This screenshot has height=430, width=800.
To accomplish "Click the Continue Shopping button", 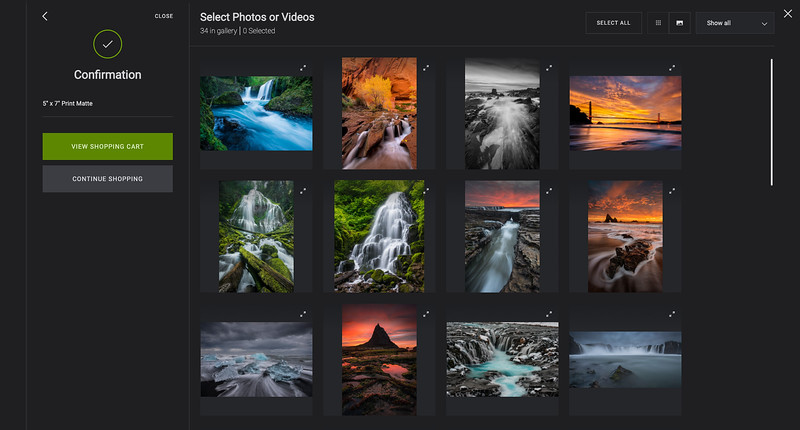I will click(x=108, y=179).
